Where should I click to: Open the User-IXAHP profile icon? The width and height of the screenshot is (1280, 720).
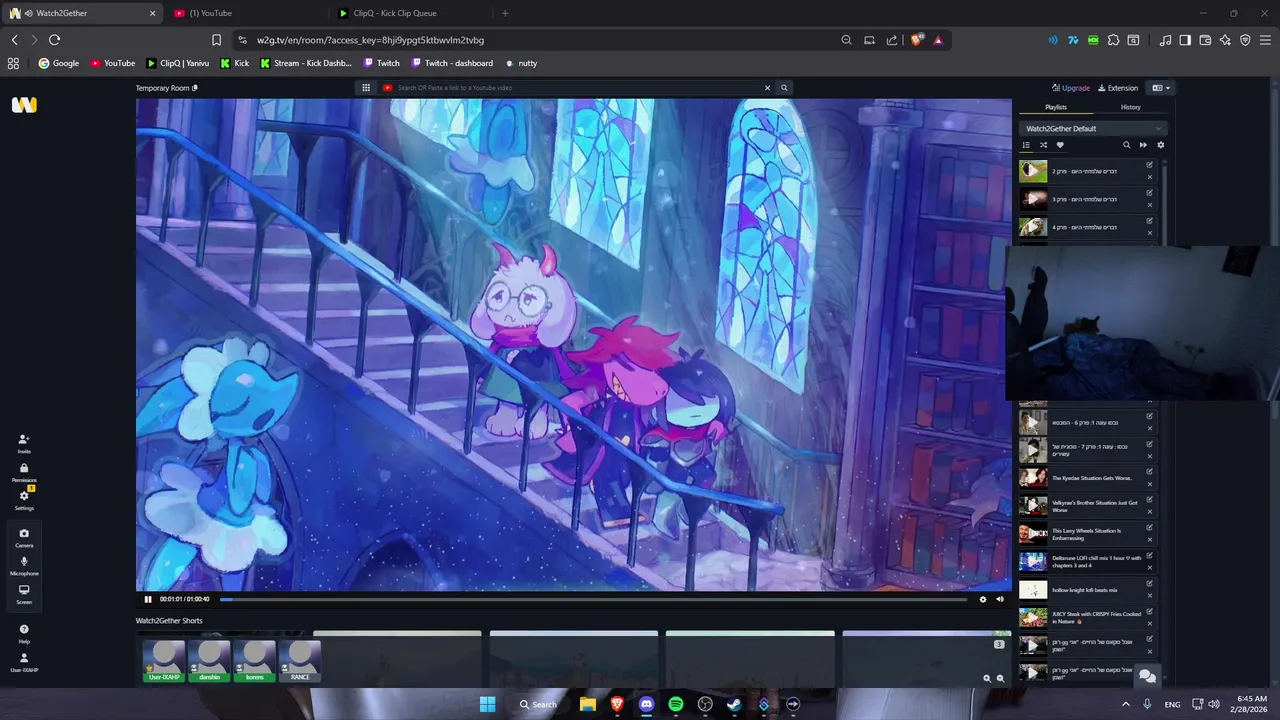24,662
